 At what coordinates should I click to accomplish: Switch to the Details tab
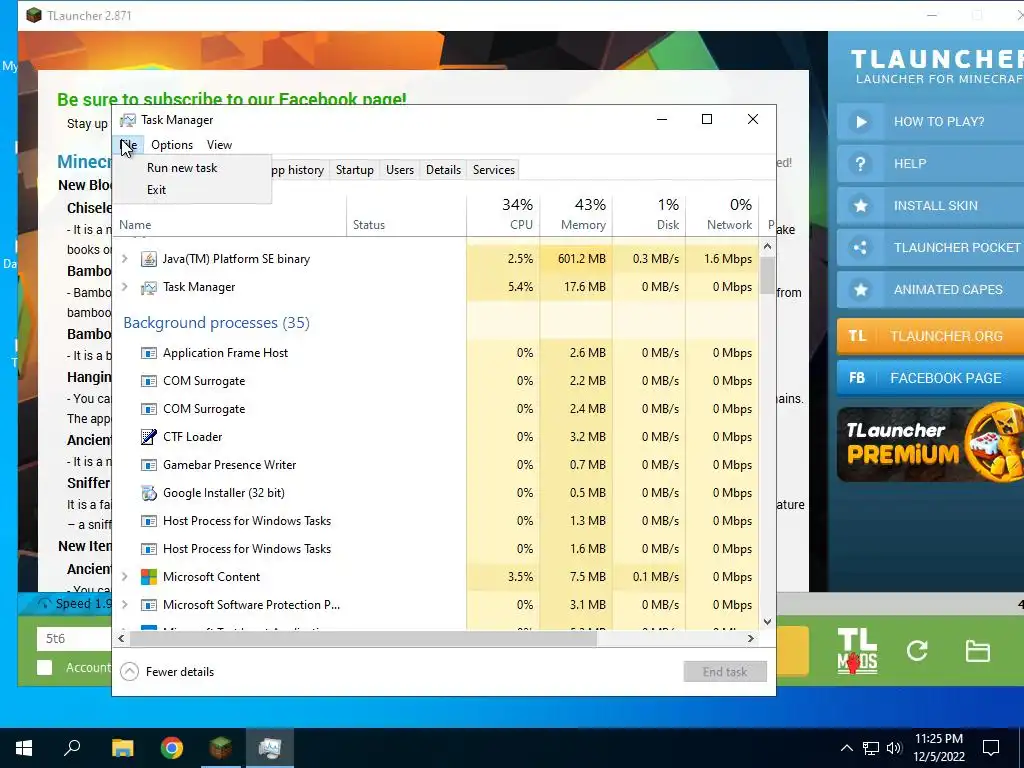pyautogui.click(x=443, y=170)
